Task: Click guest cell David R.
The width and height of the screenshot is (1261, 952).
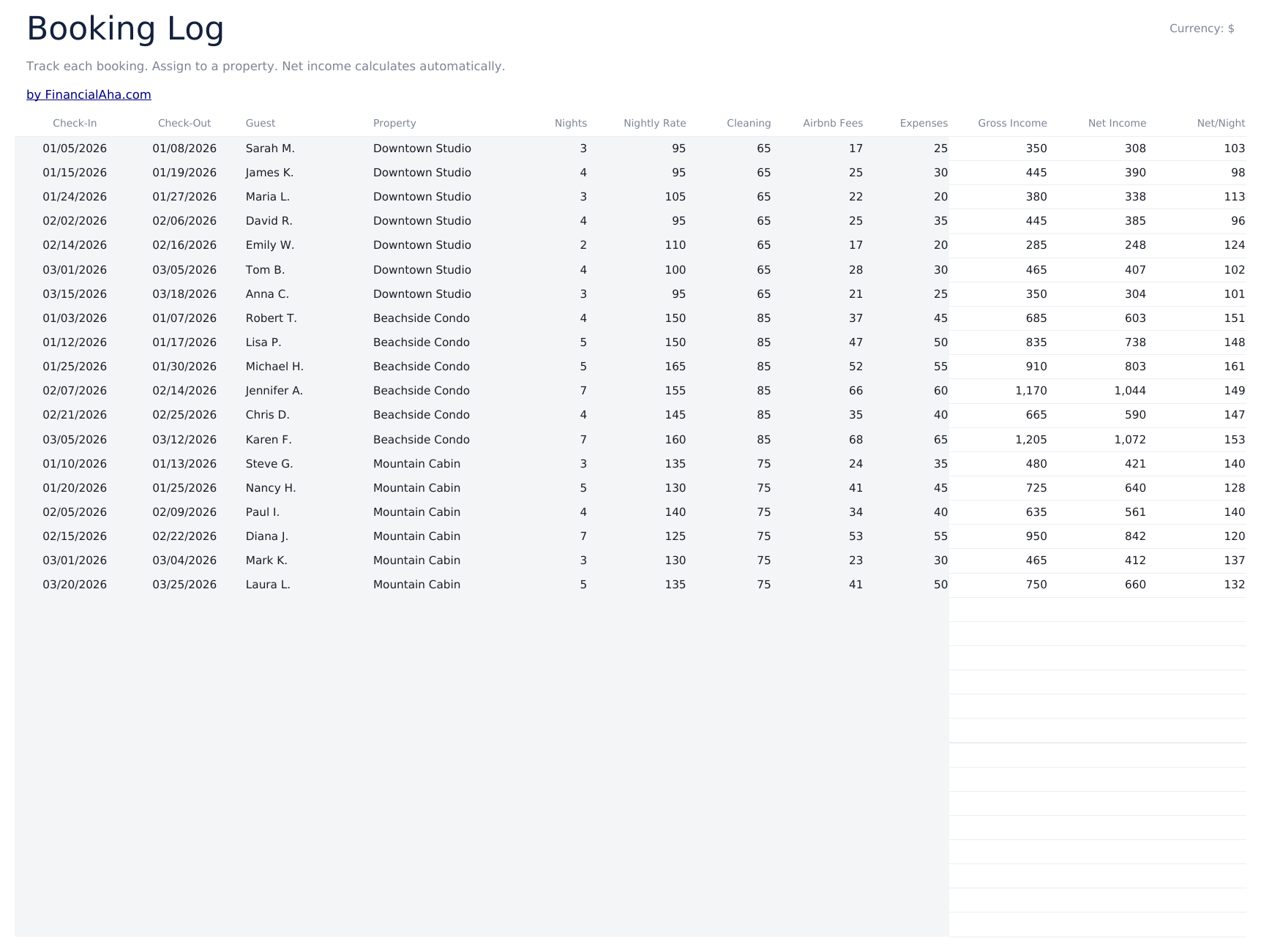Action: 269,221
